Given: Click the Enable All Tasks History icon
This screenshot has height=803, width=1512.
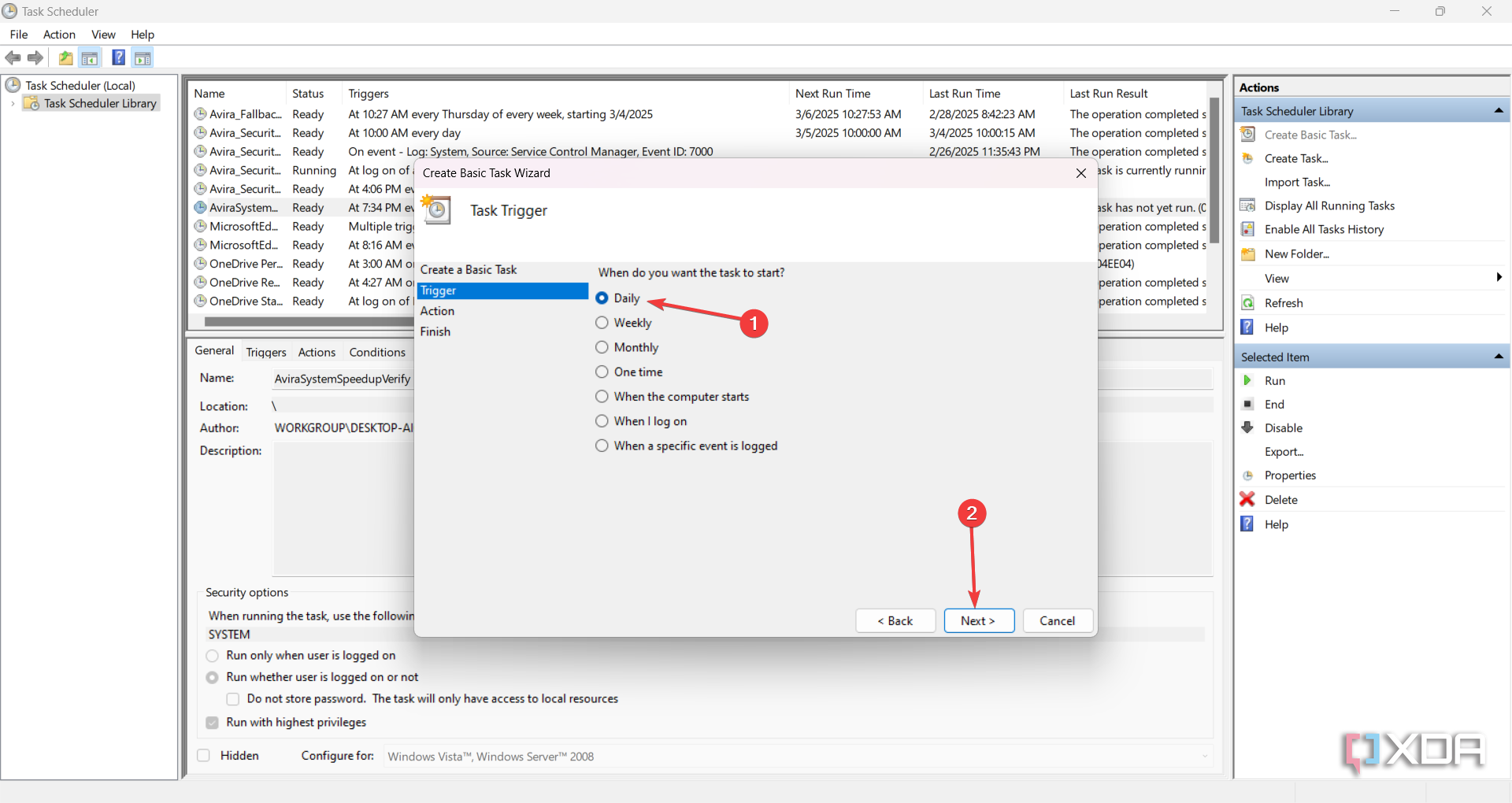Looking at the screenshot, I should pos(1248,229).
